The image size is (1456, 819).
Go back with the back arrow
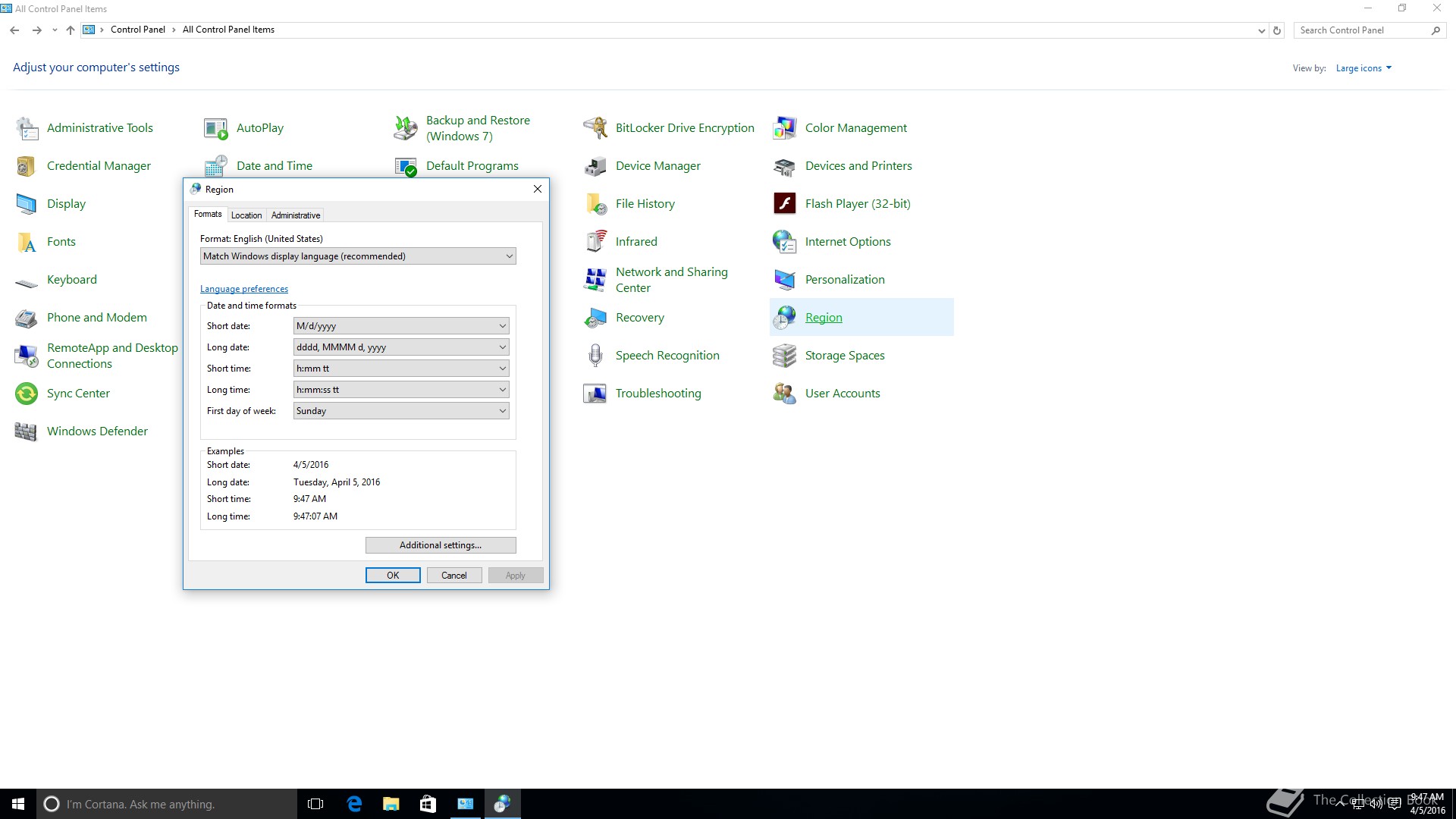pyautogui.click(x=14, y=30)
